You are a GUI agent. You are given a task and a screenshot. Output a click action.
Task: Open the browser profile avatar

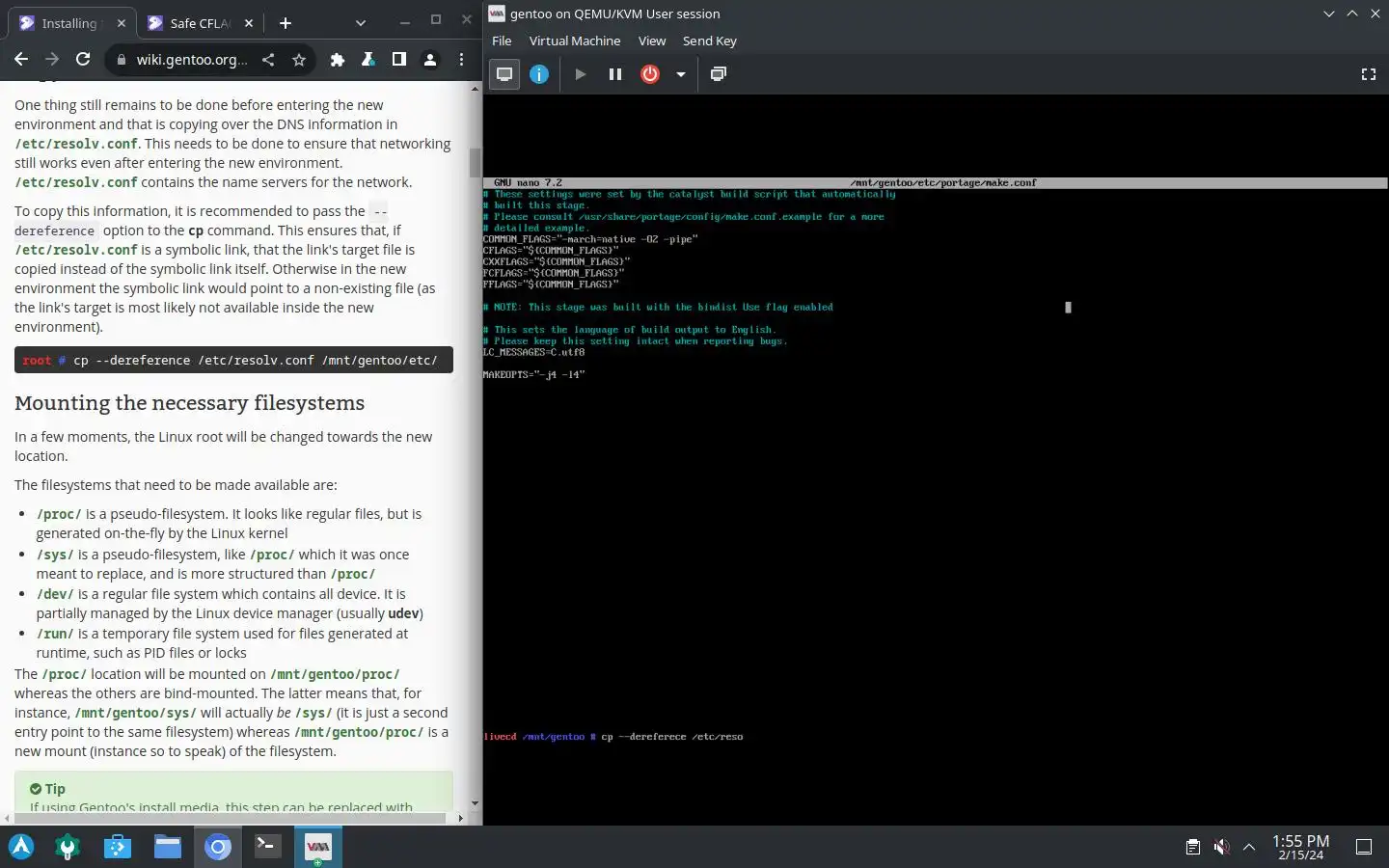430,60
